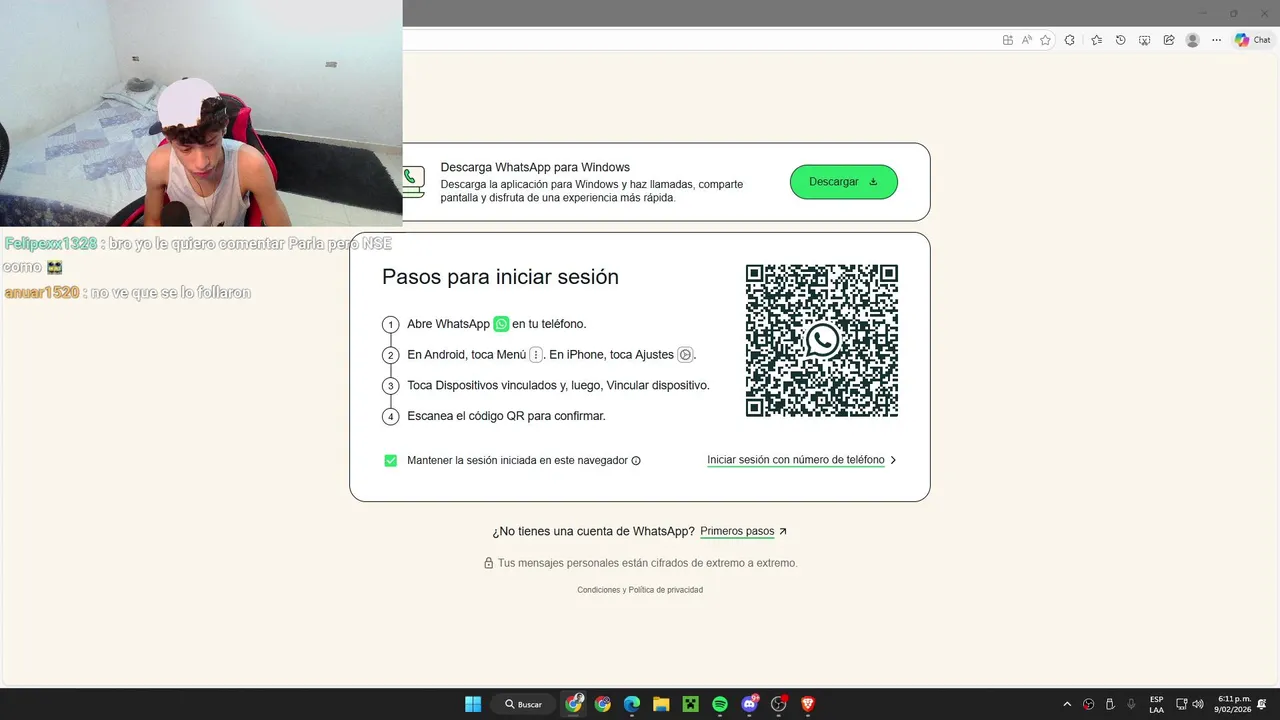Screen dimensions: 1280x720
Task: Open the Share page icon
Action: click(x=1168, y=40)
